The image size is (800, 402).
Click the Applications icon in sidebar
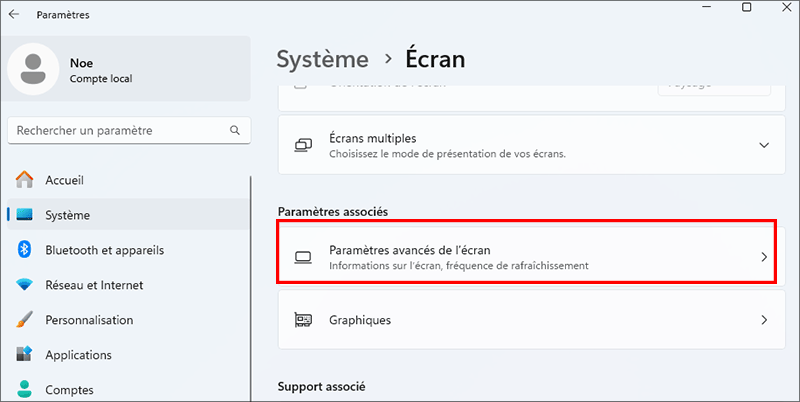(x=25, y=355)
